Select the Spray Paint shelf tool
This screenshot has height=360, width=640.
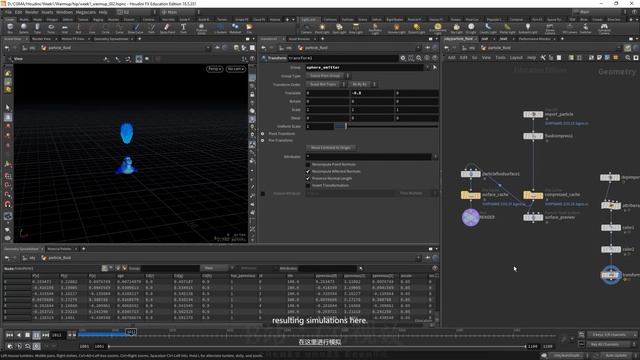click(167, 29)
